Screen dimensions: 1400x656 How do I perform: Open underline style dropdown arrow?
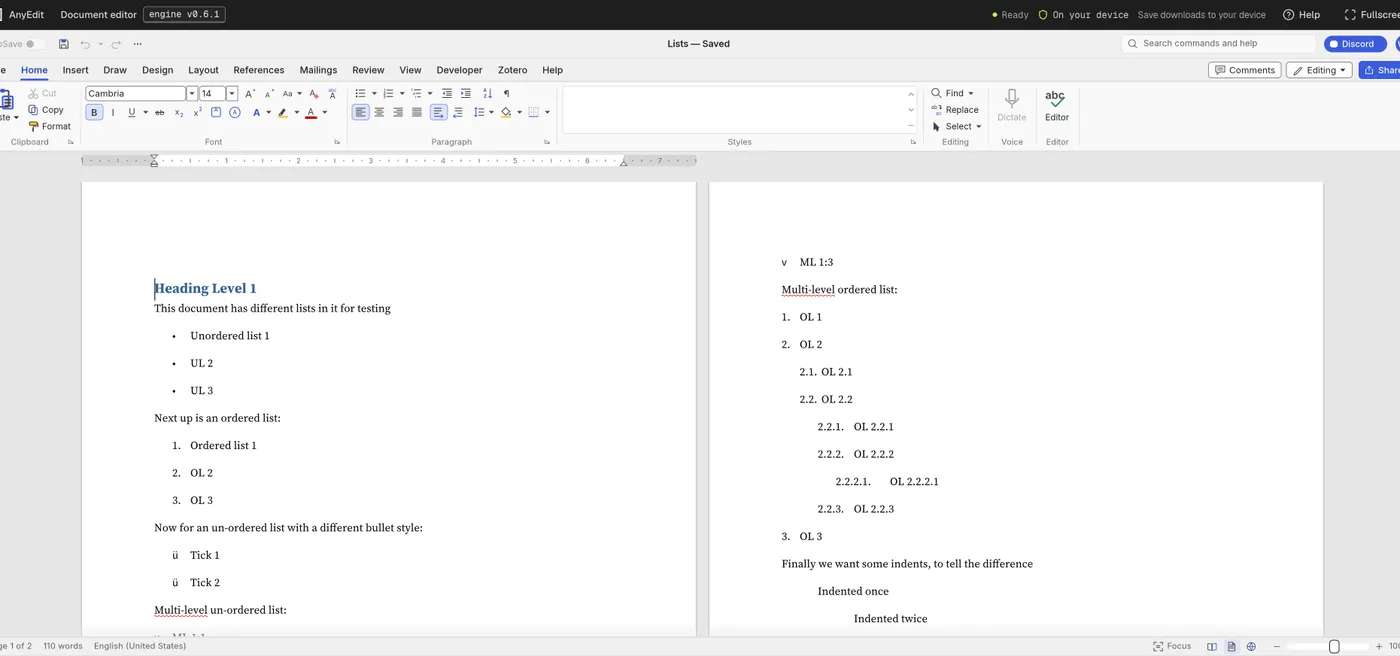[x=145, y=113]
